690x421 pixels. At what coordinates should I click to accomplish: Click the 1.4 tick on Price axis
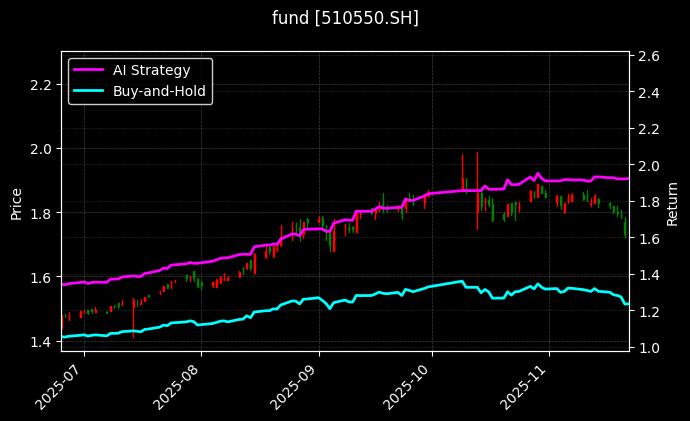pos(41,342)
